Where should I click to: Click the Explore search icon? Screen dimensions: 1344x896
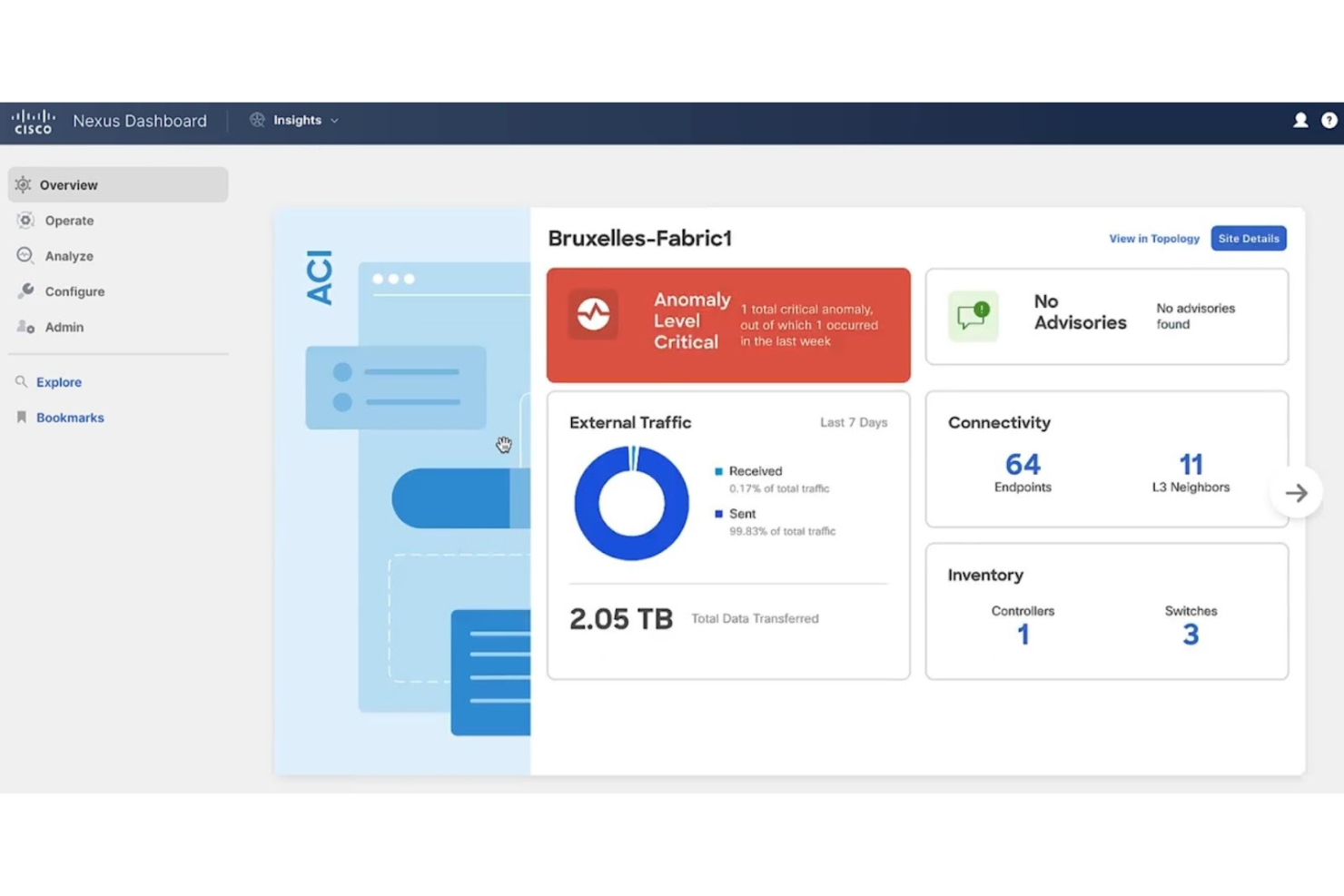coord(22,381)
